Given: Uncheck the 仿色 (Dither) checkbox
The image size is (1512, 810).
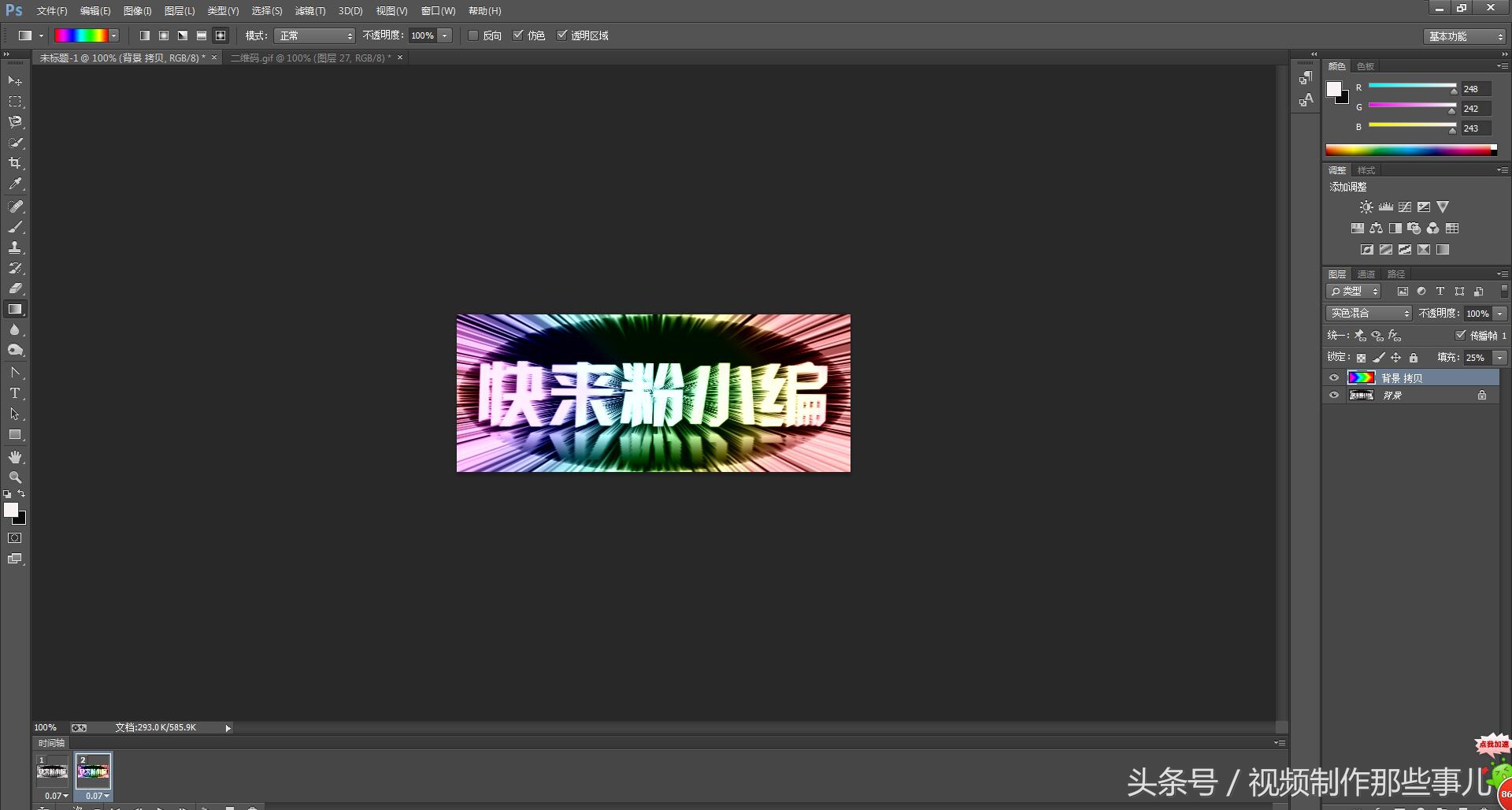Looking at the screenshot, I should (x=518, y=35).
